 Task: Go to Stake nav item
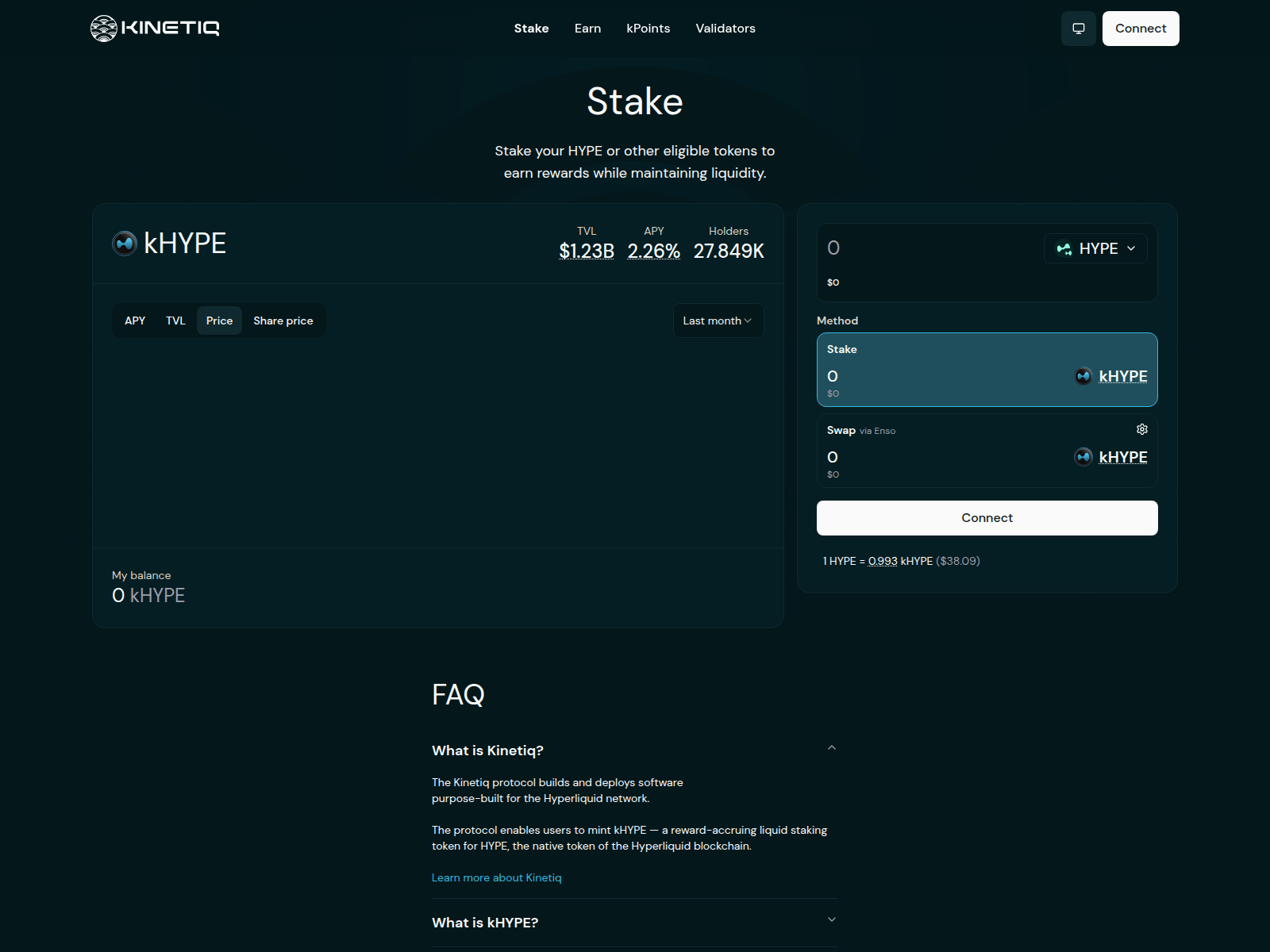531,29
